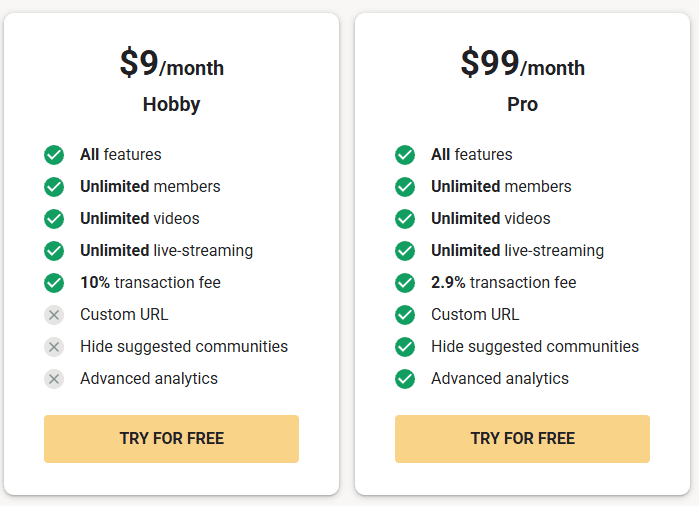Select the $9/month price heading
Image resolution: width=699 pixels, height=506 pixels.
tap(171, 64)
